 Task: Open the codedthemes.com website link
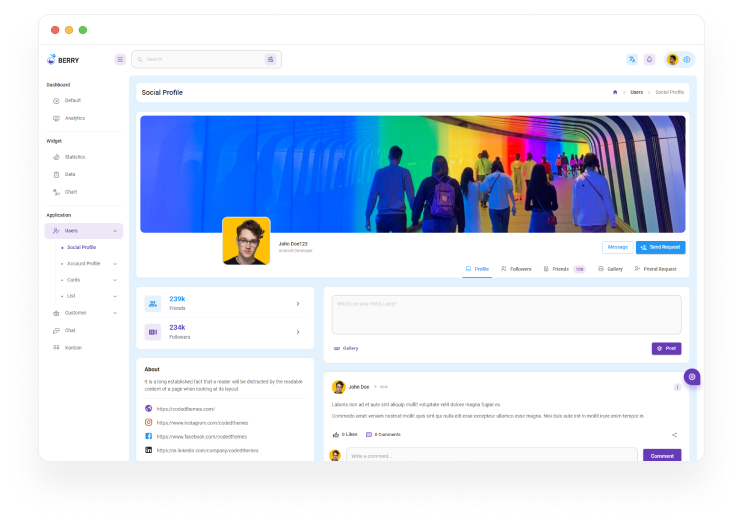[x=186, y=409]
